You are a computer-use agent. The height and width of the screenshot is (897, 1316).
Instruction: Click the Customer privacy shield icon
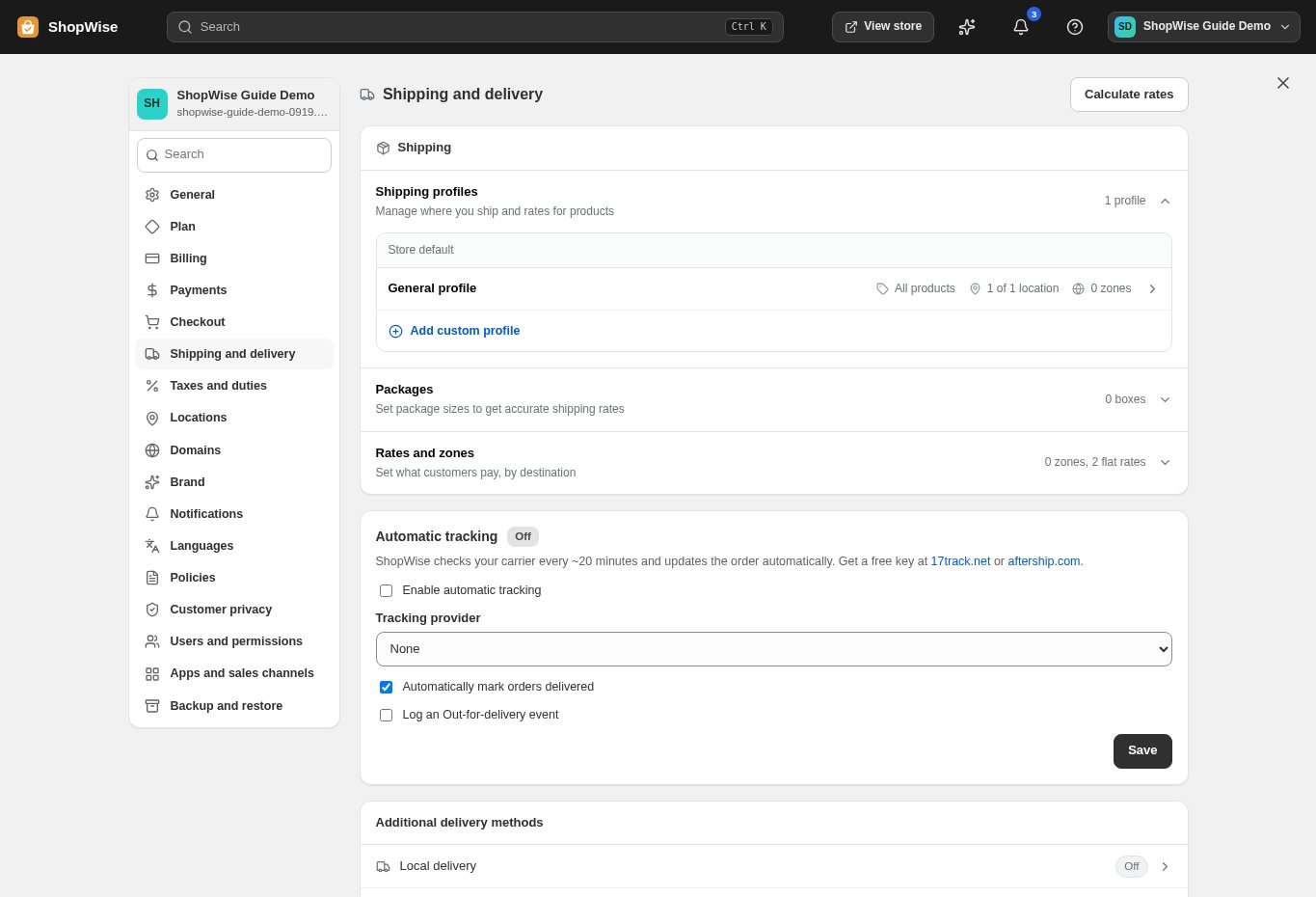[x=152, y=610]
